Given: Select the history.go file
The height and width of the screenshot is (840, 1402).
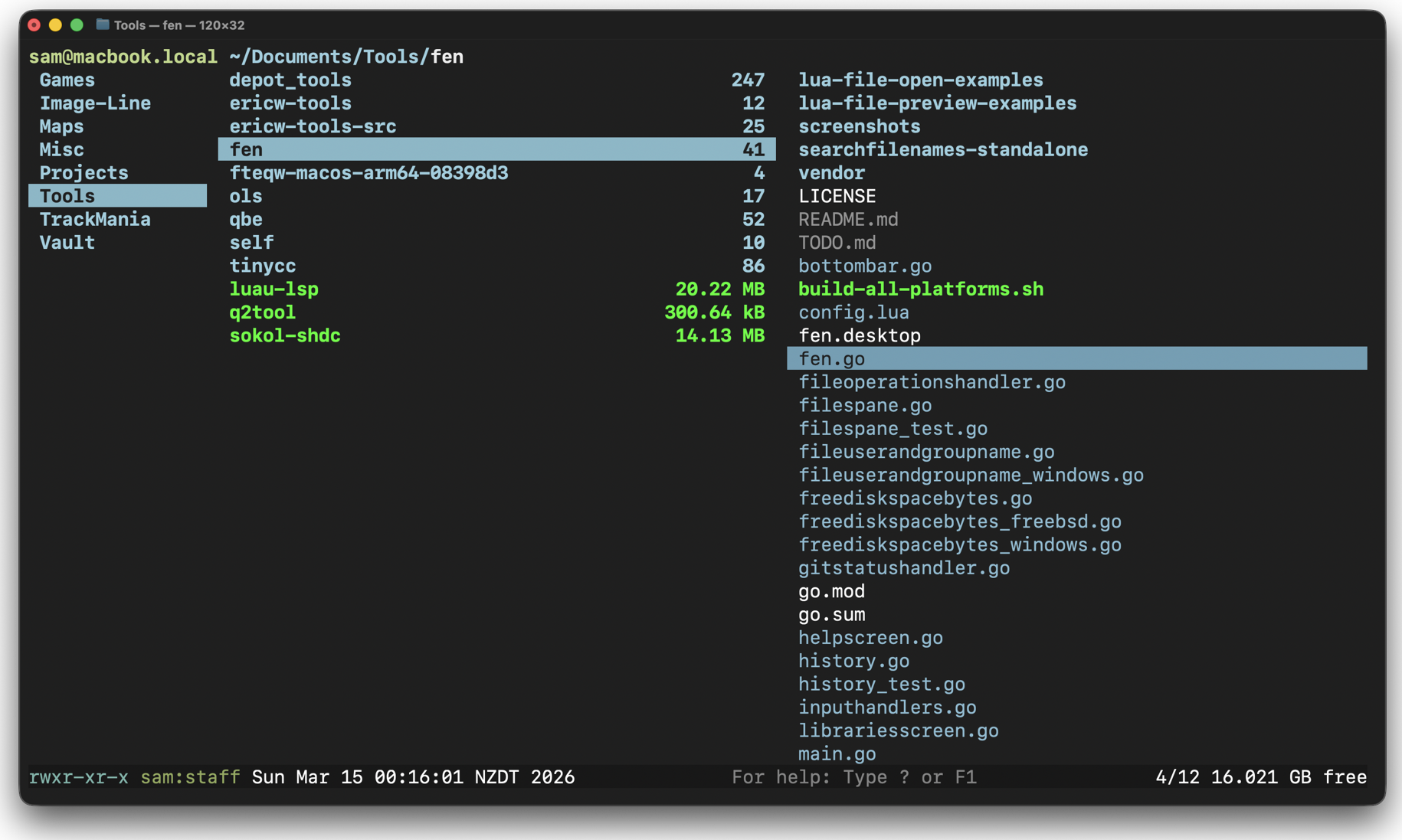Looking at the screenshot, I should click(x=854, y=661).
